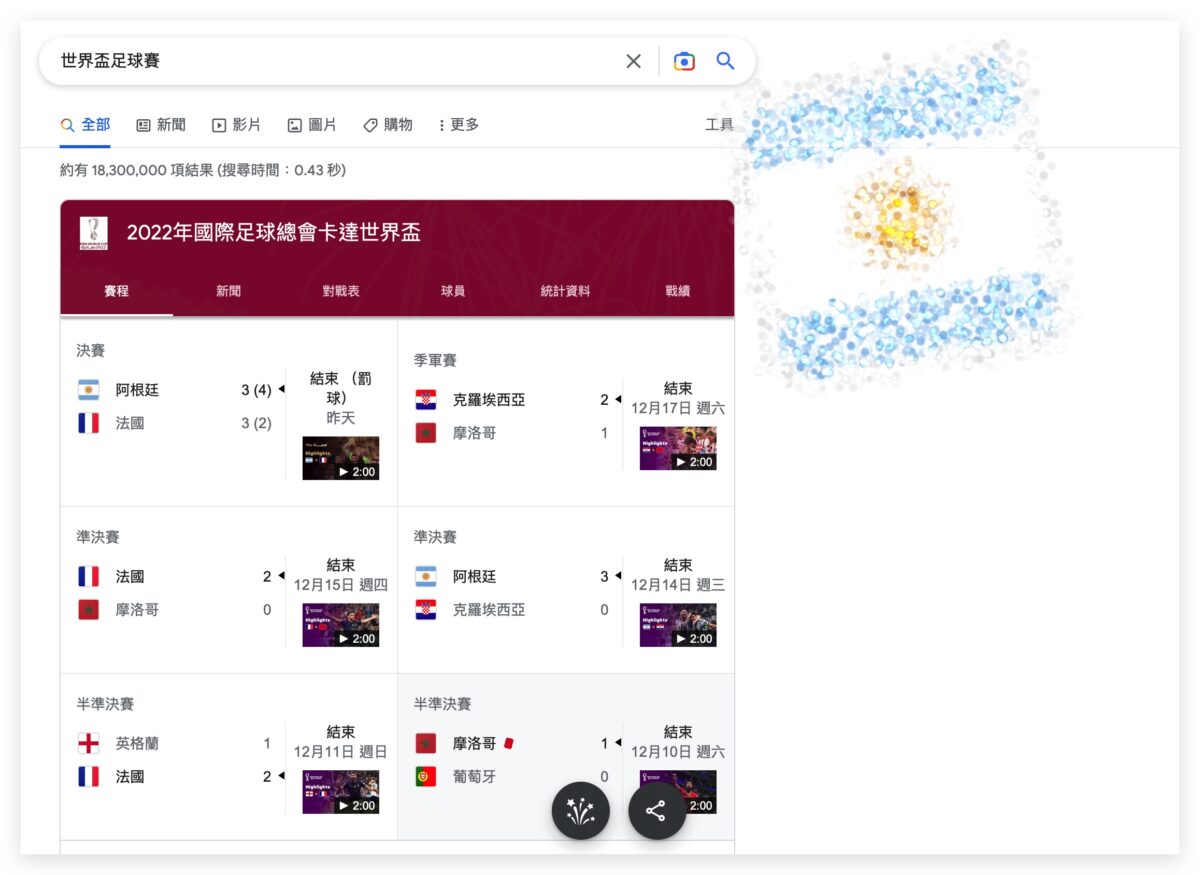Click Croatia flag in third-place match
1200x875 pixels.
426,400
